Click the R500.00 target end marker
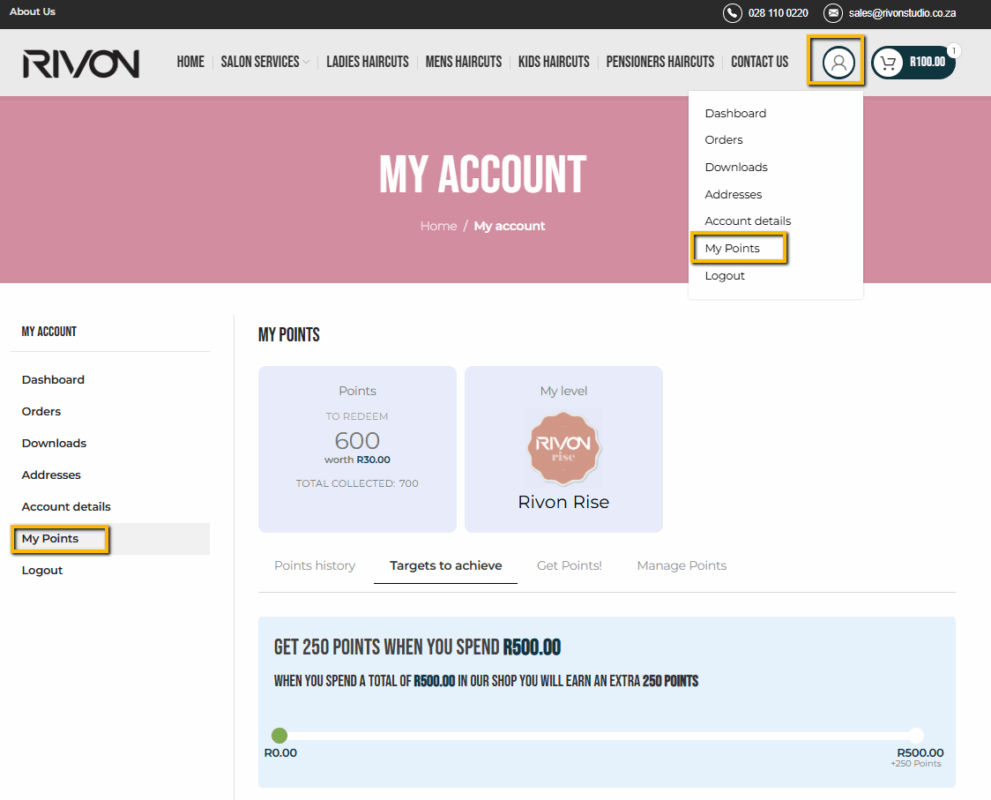The image size is (991, 800). [916, 735]
